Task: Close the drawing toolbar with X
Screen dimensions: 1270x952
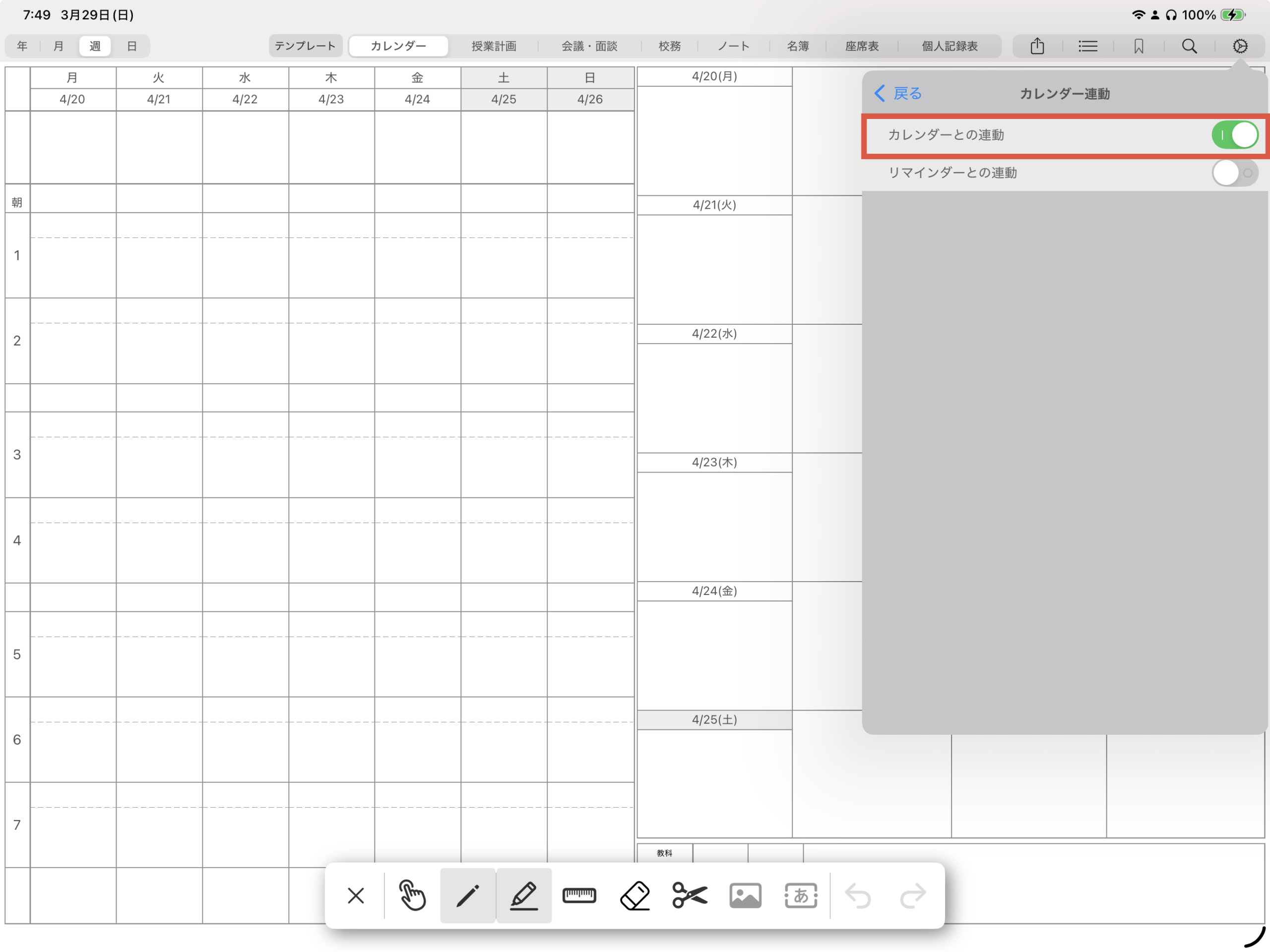Action: click(x=356, y=895)
